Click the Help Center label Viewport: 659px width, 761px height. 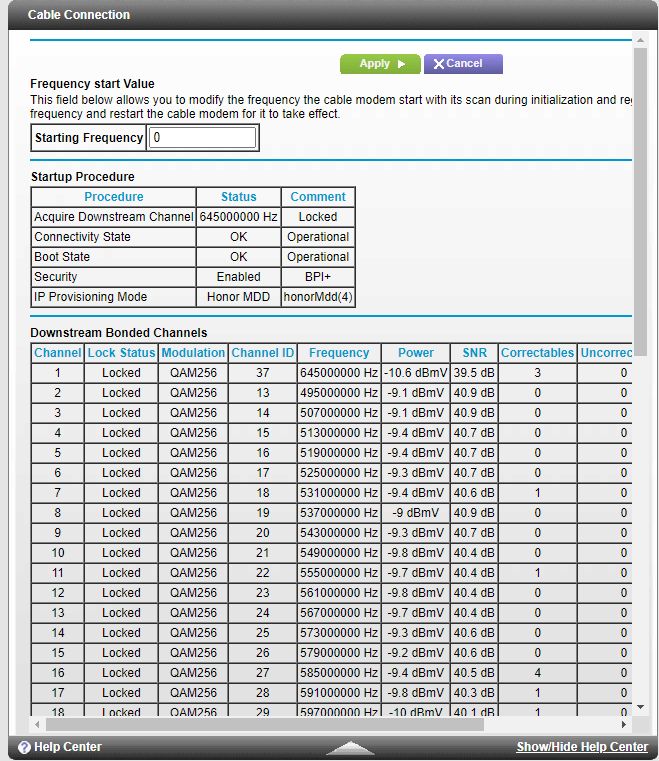coord(67,746)
